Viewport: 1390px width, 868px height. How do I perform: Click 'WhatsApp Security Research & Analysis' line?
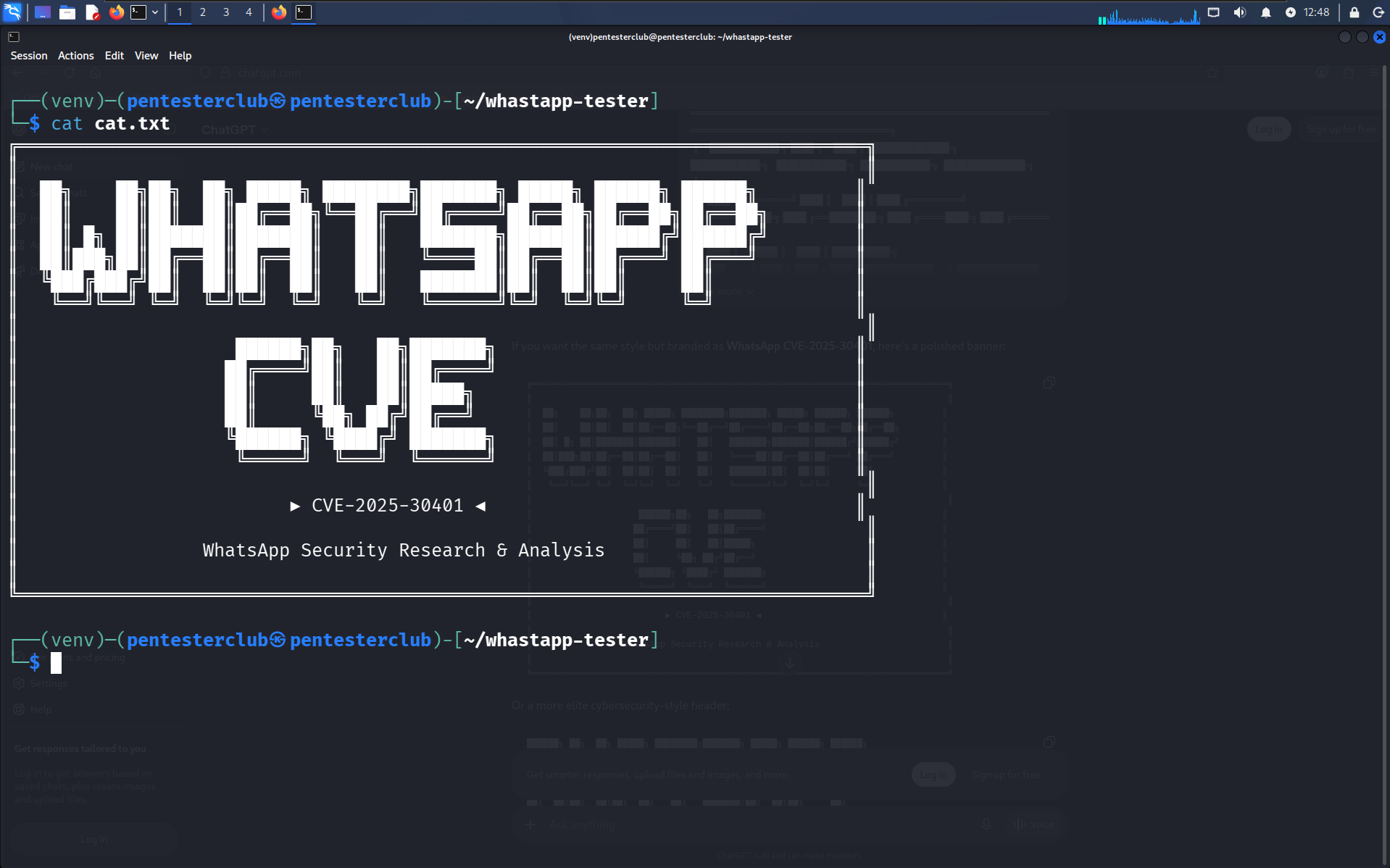point(404,551)
